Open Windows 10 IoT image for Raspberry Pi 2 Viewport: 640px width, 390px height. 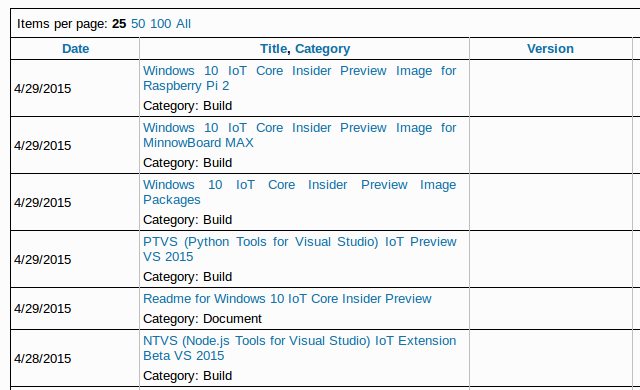point(300,78)
